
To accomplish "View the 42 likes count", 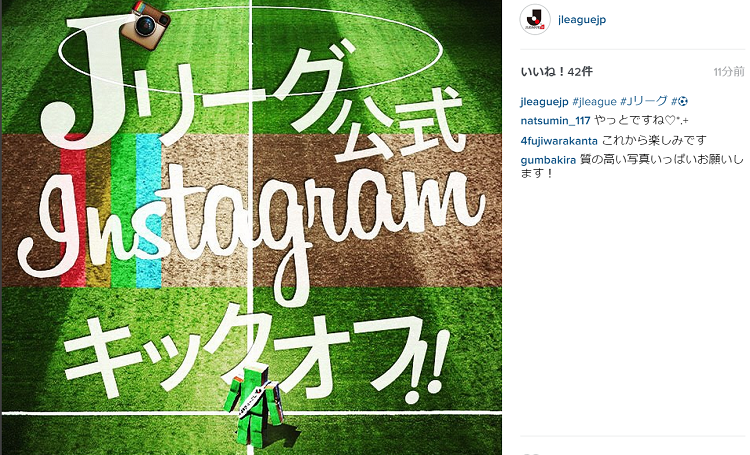I will click(557, 72).
